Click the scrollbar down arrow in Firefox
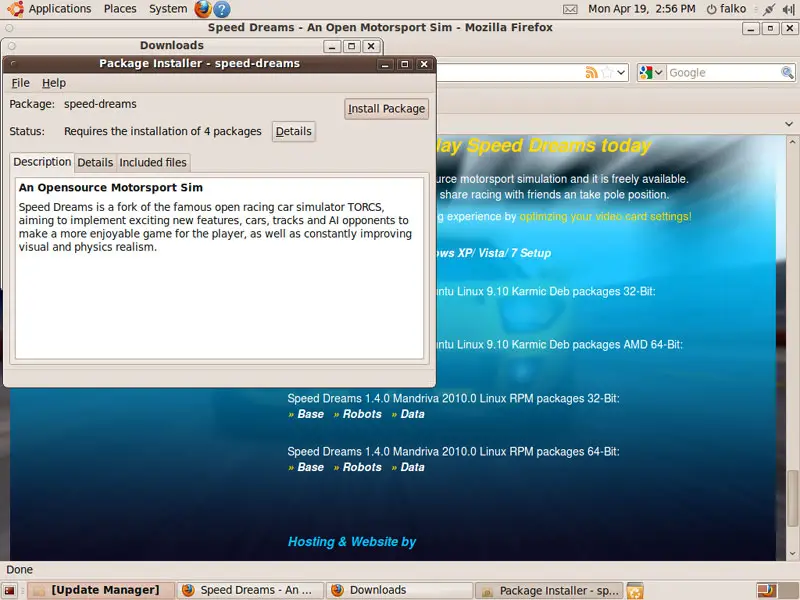This screenshot has height=600, width=800. [792, 554]
